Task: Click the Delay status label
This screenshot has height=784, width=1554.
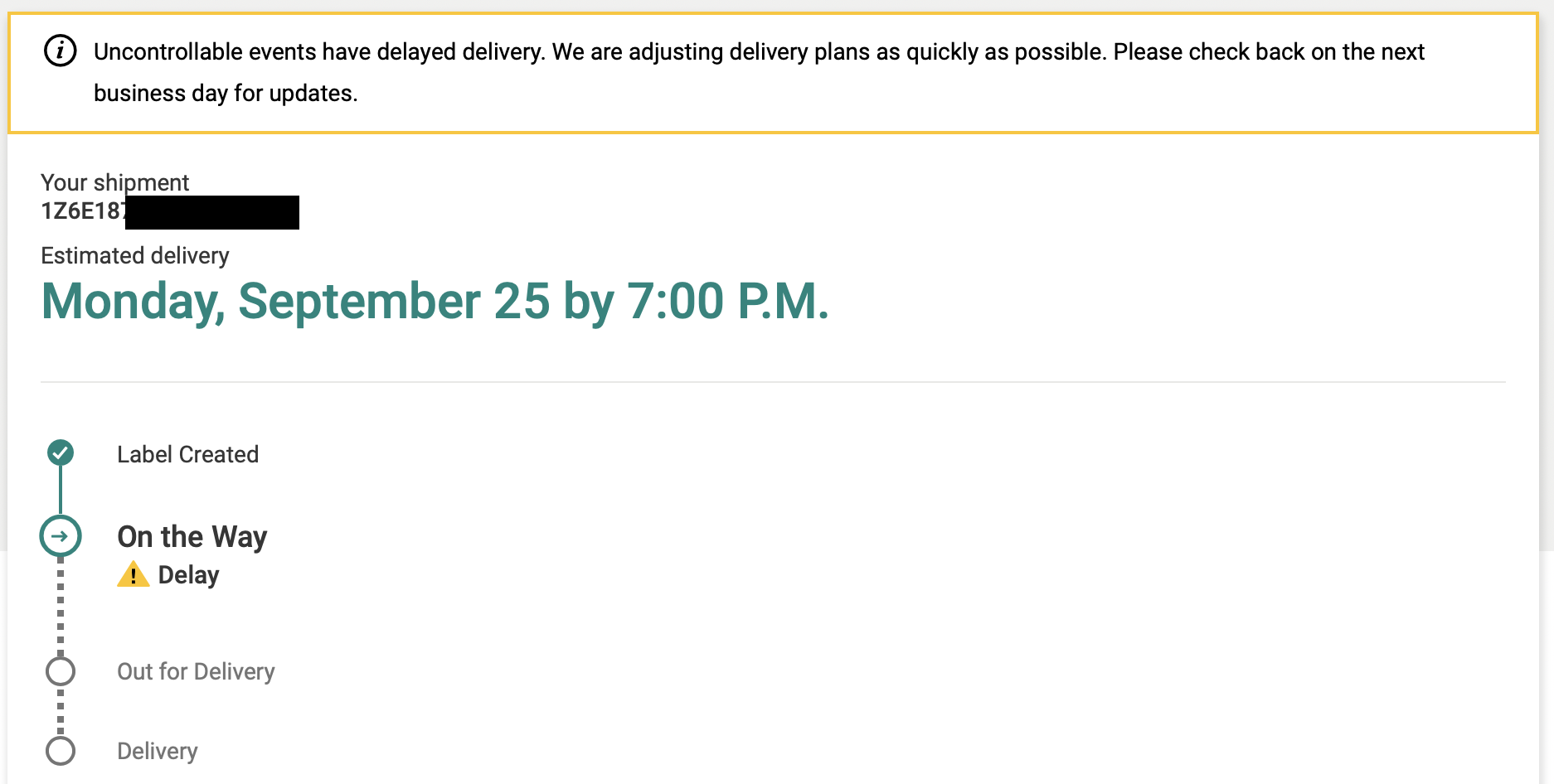Action: (188, 574)
